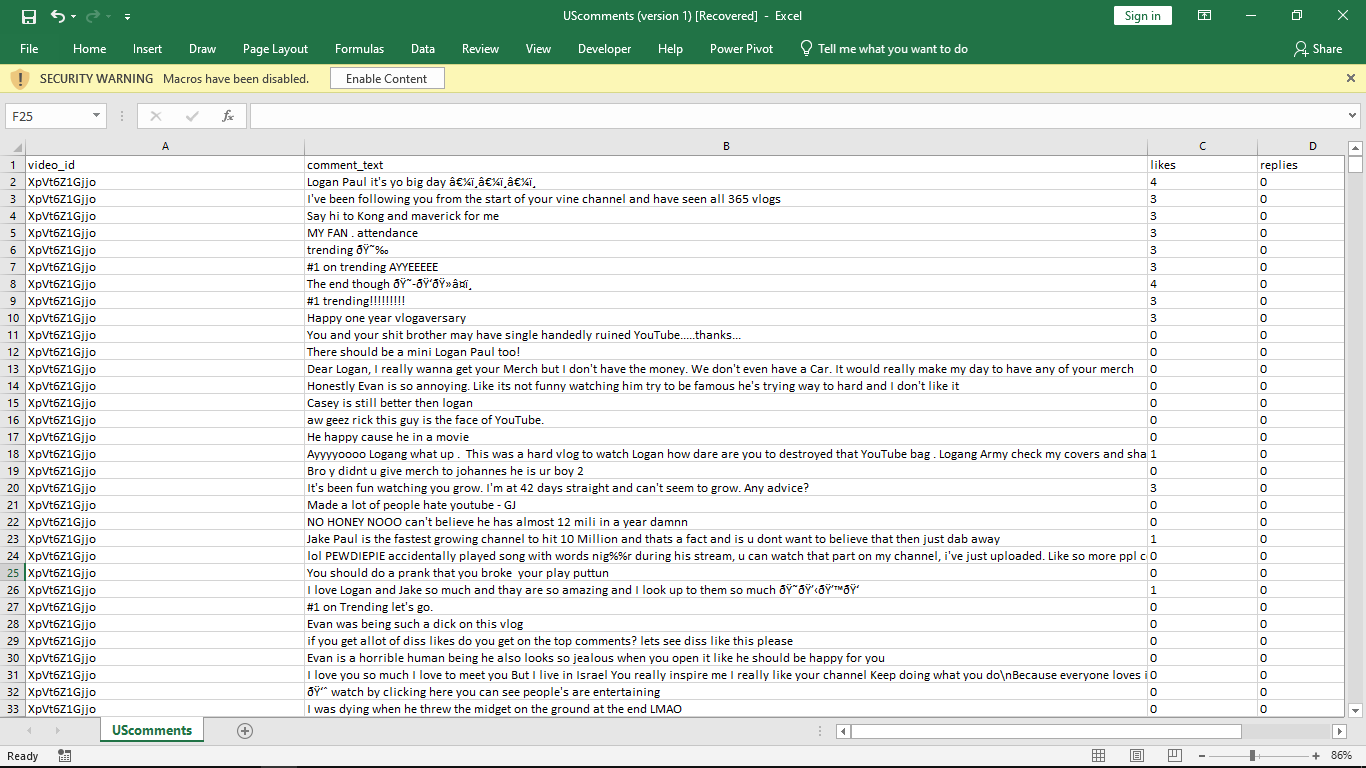Switch to the Home ribbon tab

click(x=89, y=49)
